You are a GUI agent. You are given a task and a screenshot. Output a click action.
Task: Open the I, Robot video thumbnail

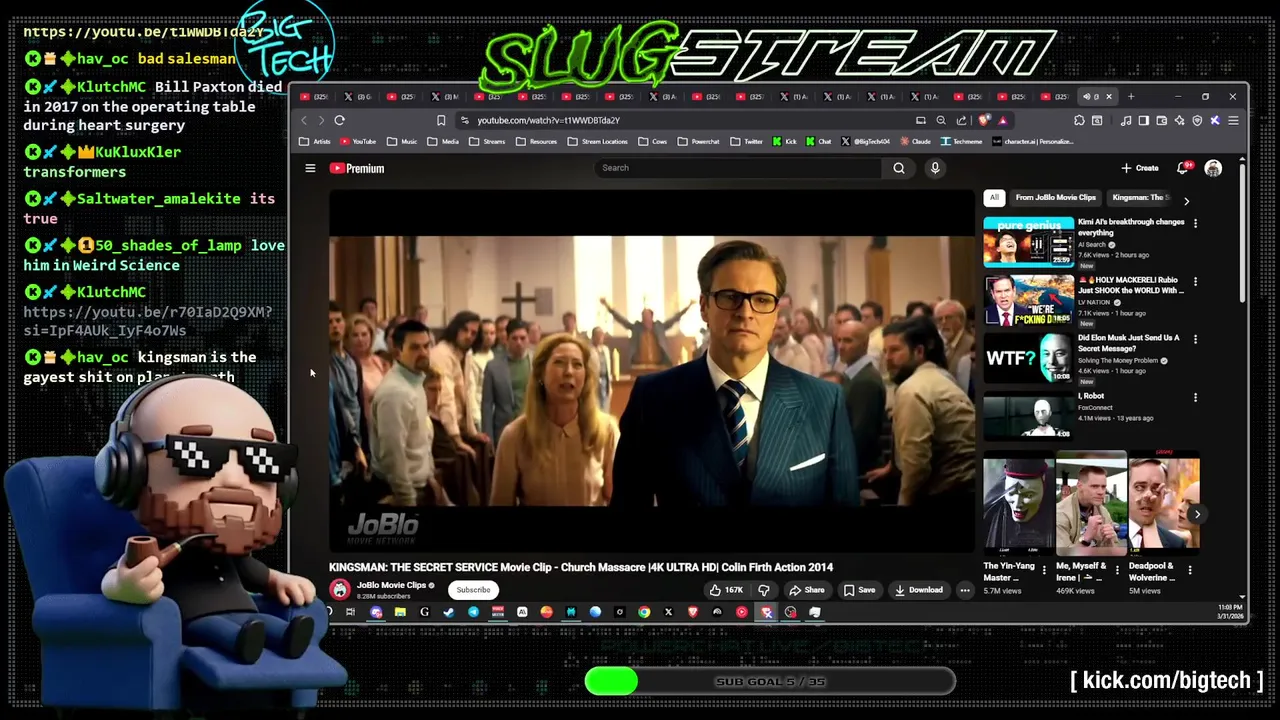pos(1028,416)
